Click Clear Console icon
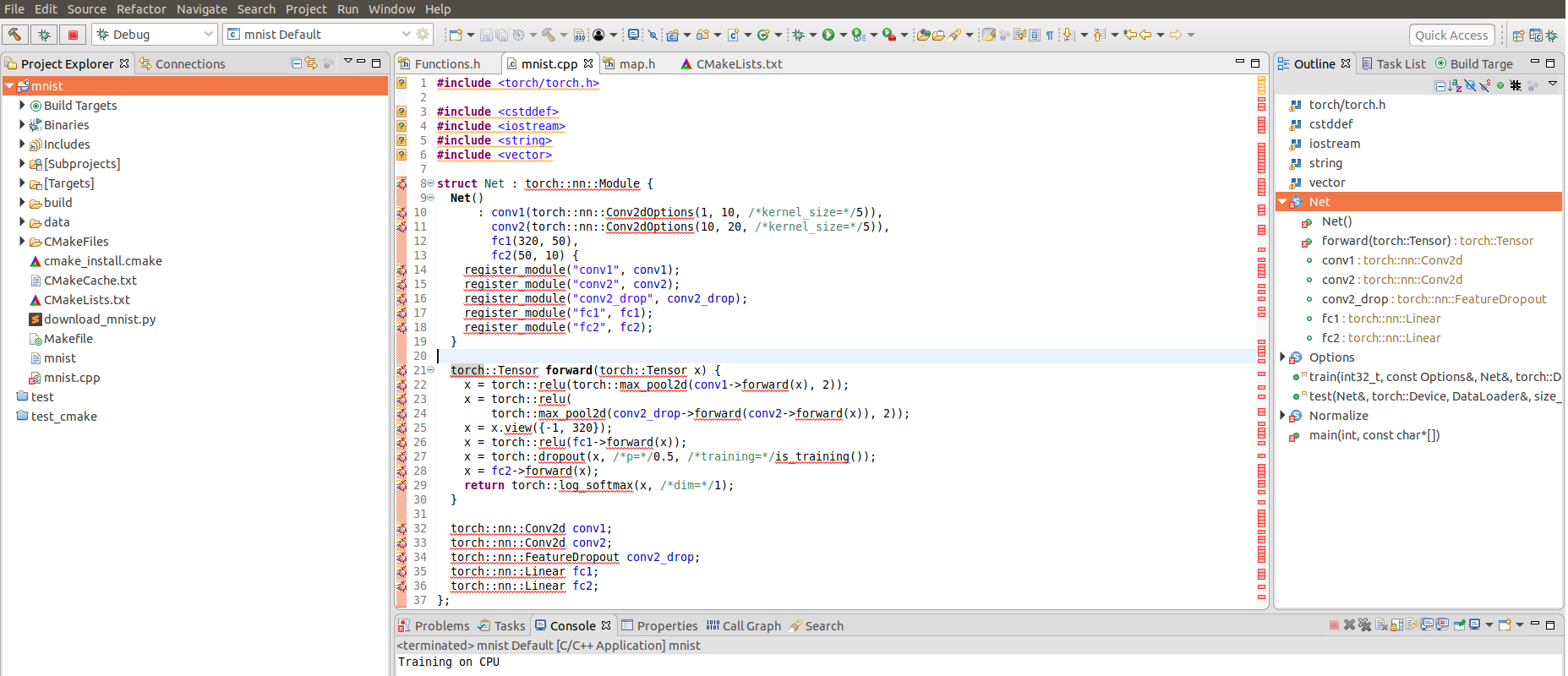 pyautogui.click(x=1382, y=625)
